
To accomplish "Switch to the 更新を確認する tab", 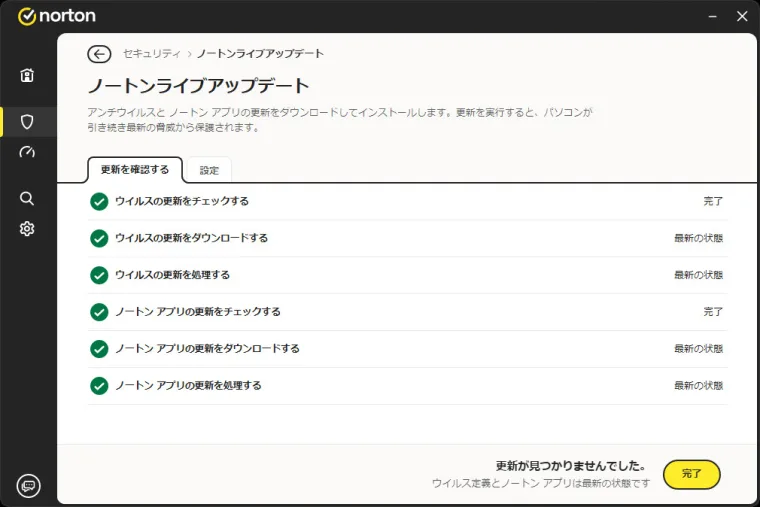I will (x=135, y=170).
